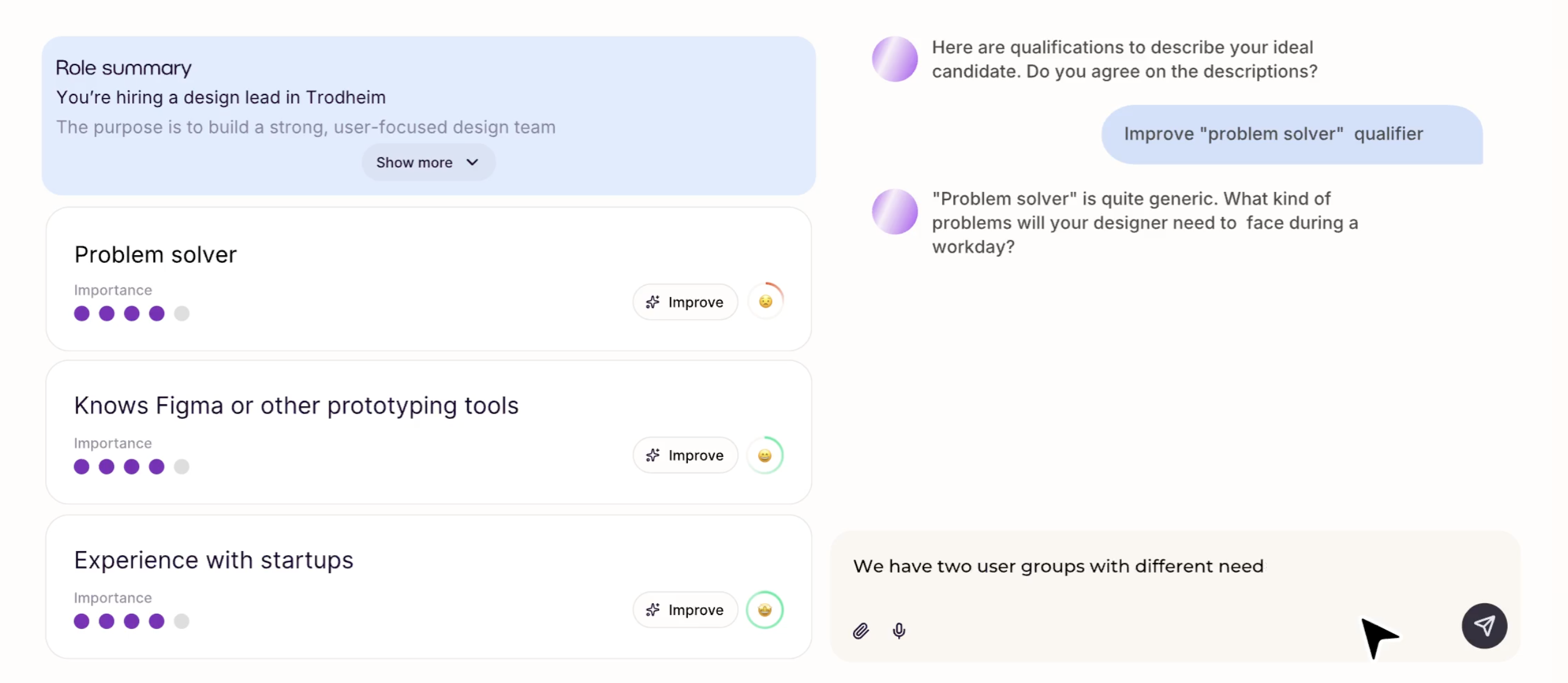Set Problem solver importance to second dot
This screenshot has width=1568, height=683.
click(x=106, y=313)
